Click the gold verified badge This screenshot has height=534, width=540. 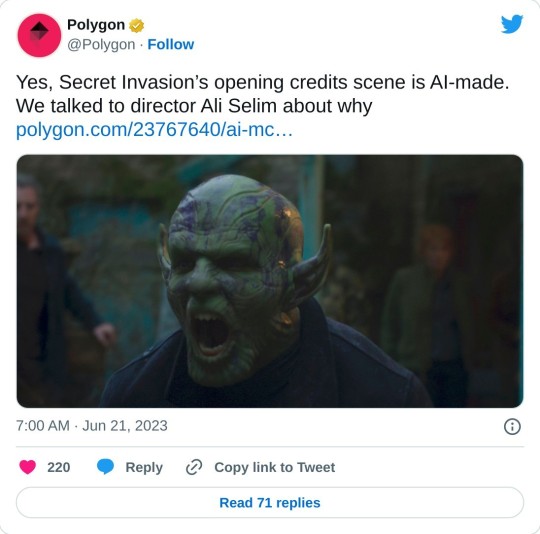click(137, 25)
